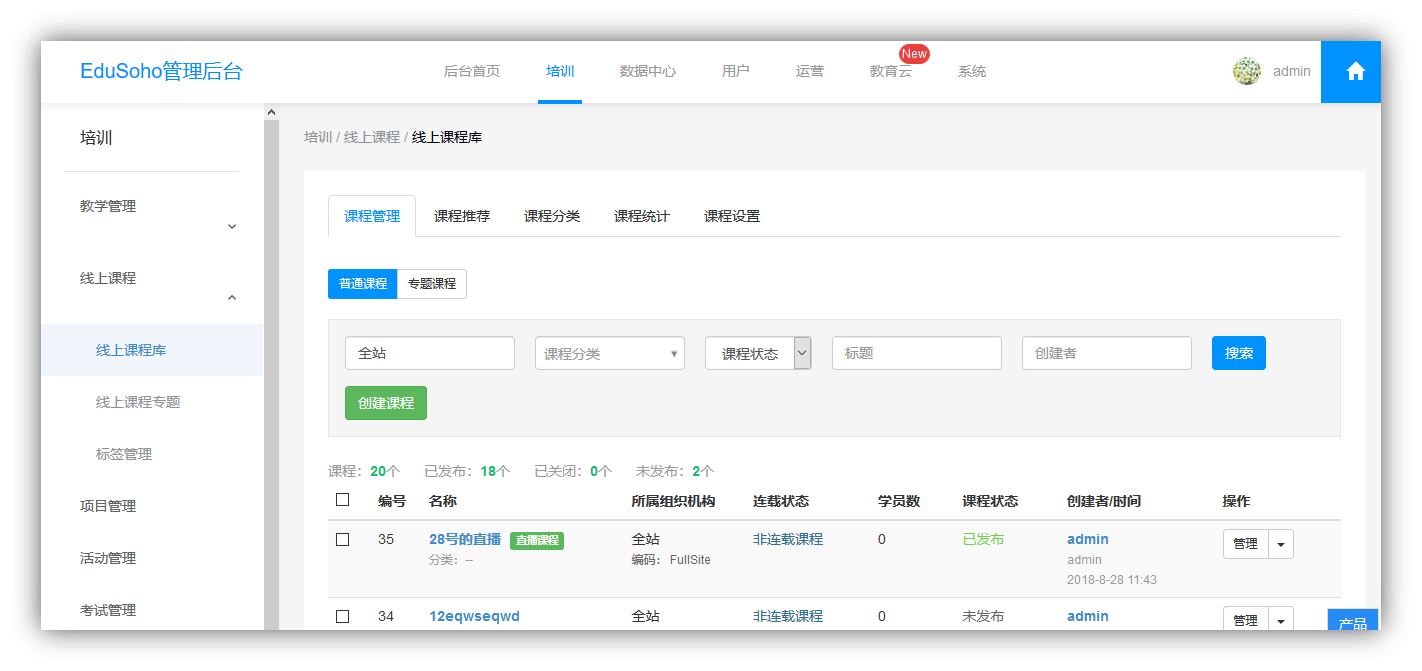
Task: Click the sidebar scroll-up arrow
Action: (x=271, y=113)
